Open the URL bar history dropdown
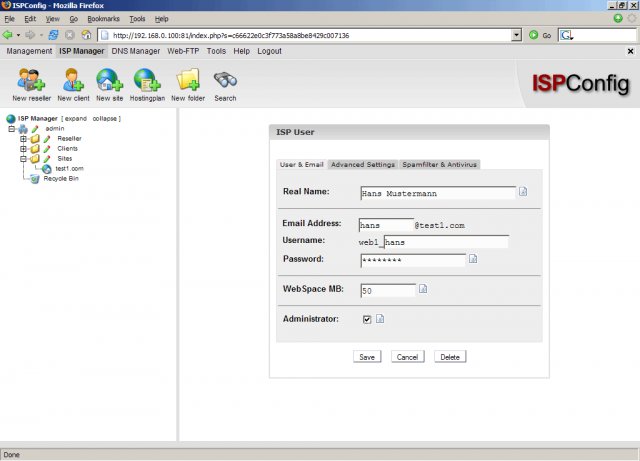 click(517, 35)
